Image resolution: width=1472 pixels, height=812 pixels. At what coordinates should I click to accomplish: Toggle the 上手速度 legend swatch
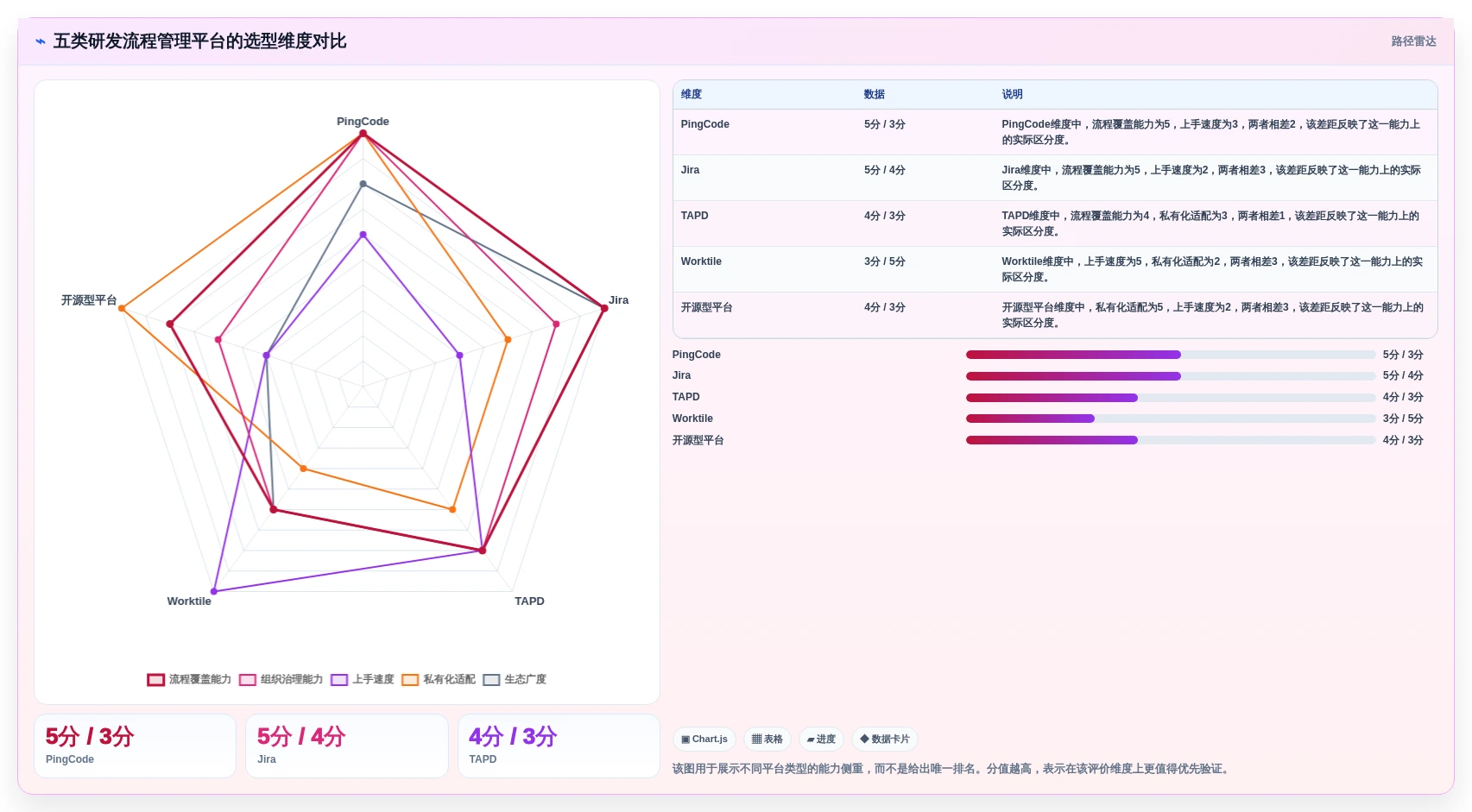339,680
